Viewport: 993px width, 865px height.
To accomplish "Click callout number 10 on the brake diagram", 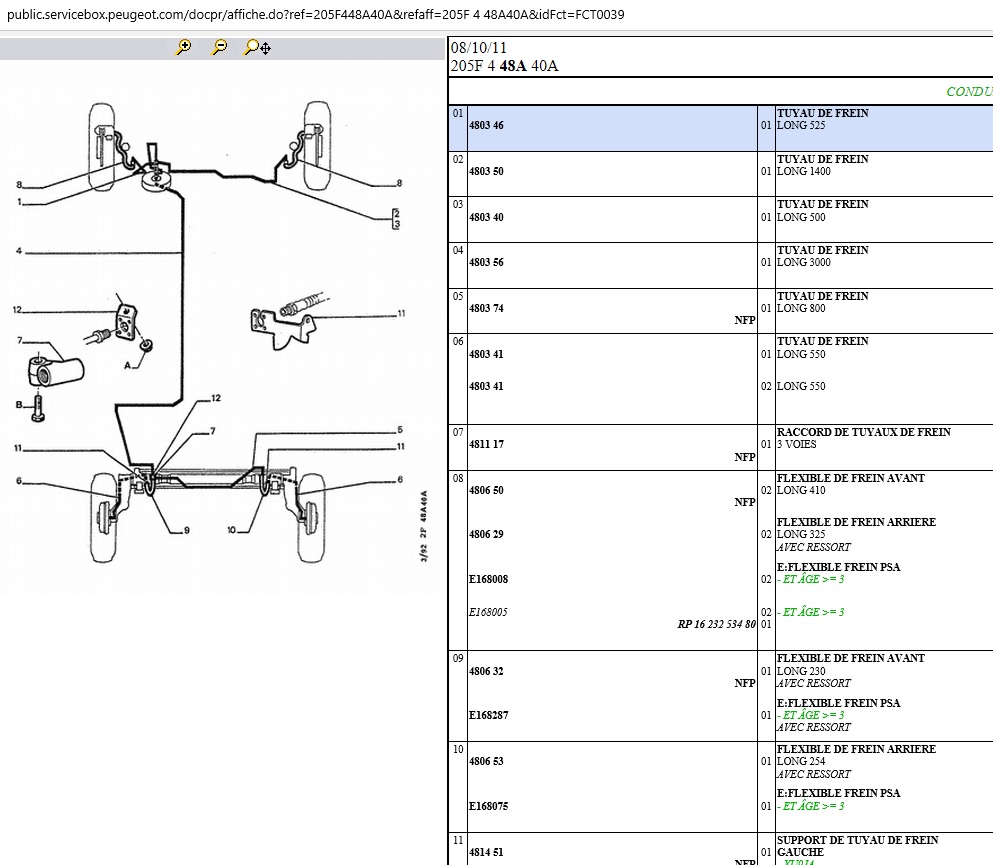I will 232,530.
